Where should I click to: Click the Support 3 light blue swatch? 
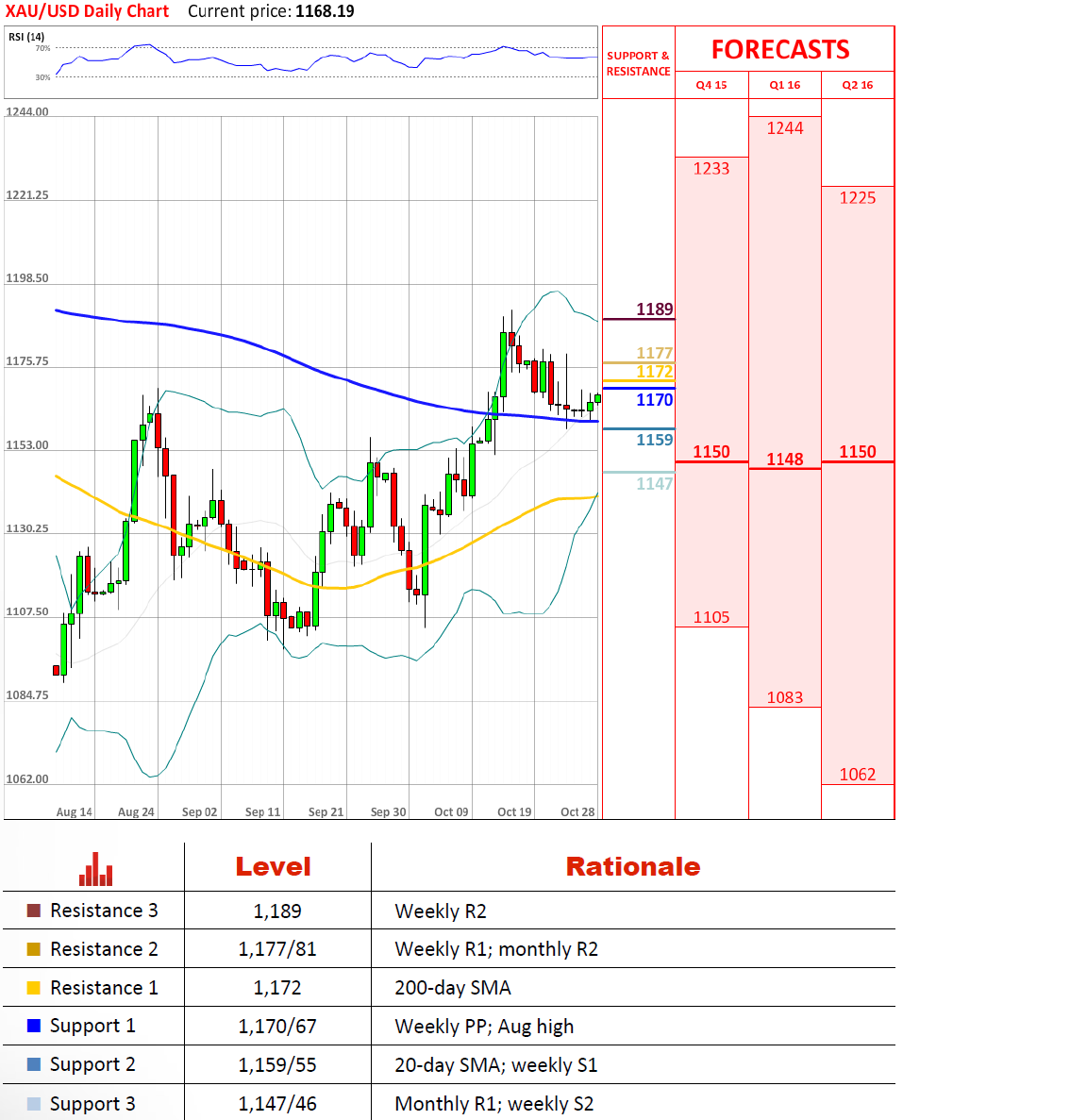tap(34, 1104)
